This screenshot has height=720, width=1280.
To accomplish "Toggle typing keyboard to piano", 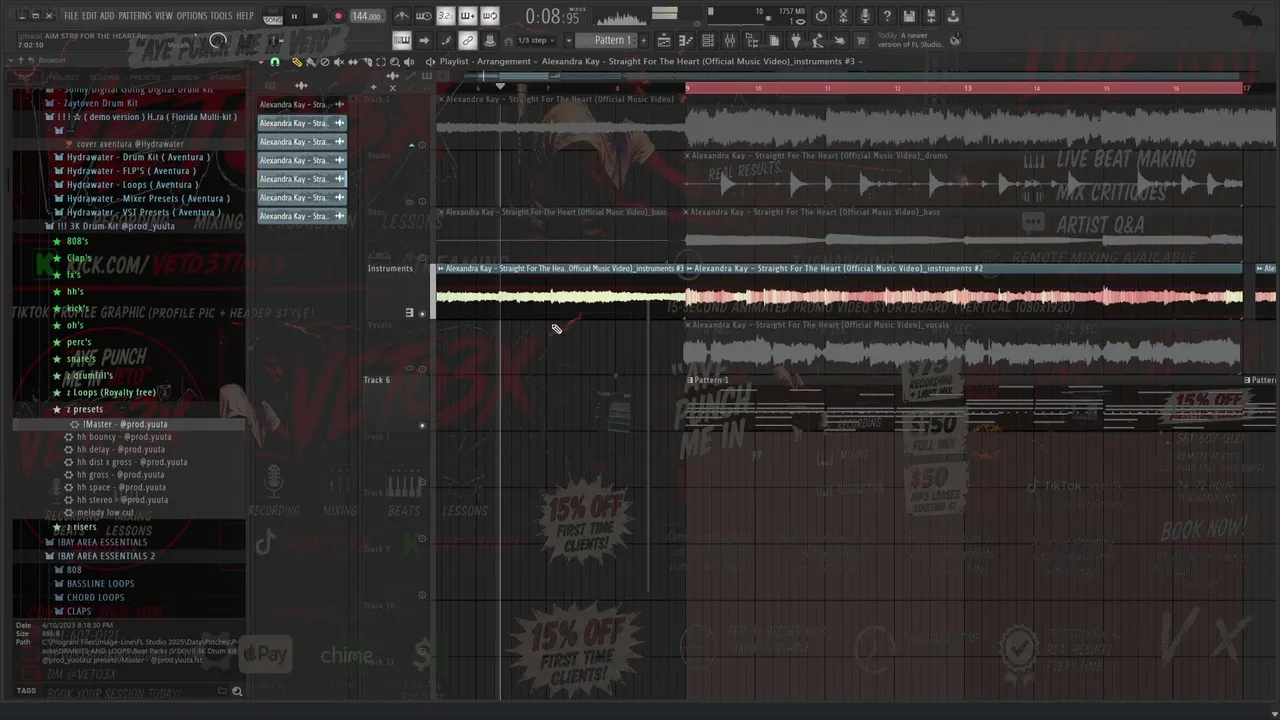I will 402,40.
